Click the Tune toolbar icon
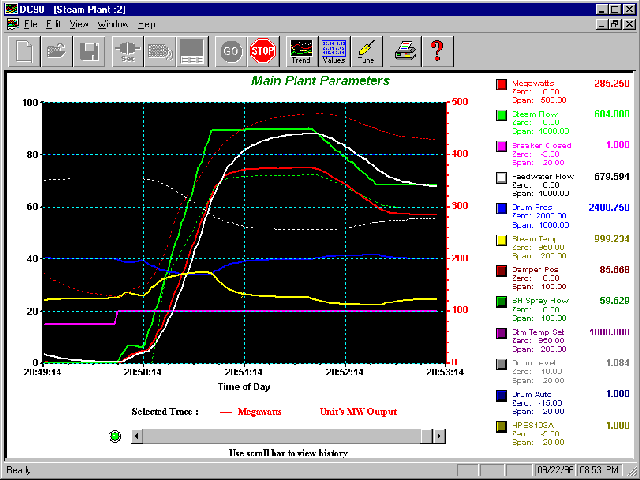The height and width of the screenshot is (480, 640). pos(366,49)
